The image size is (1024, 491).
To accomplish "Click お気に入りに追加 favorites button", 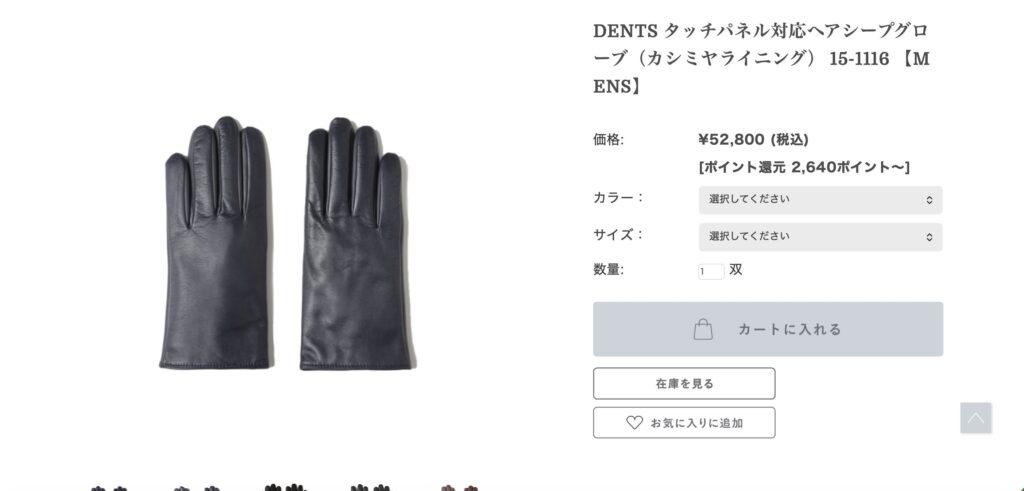I will tap(684, 422).
